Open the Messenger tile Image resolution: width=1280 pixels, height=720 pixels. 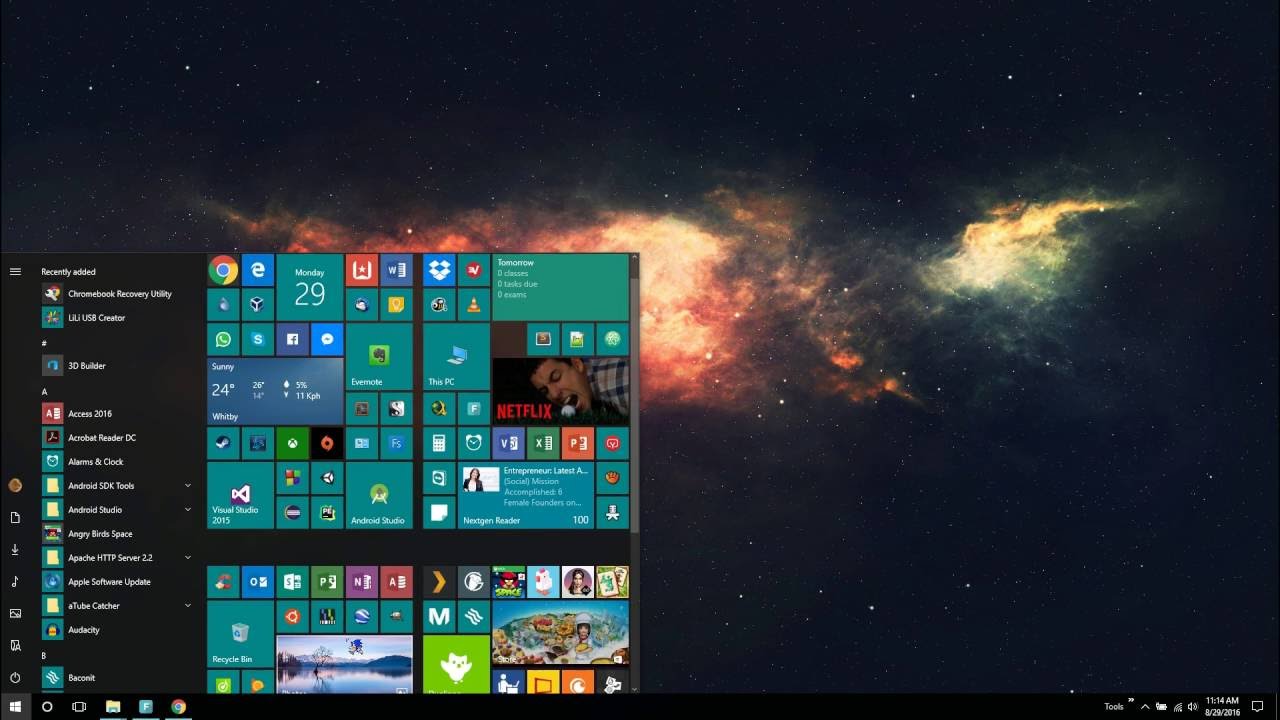(x=327, y=340)
